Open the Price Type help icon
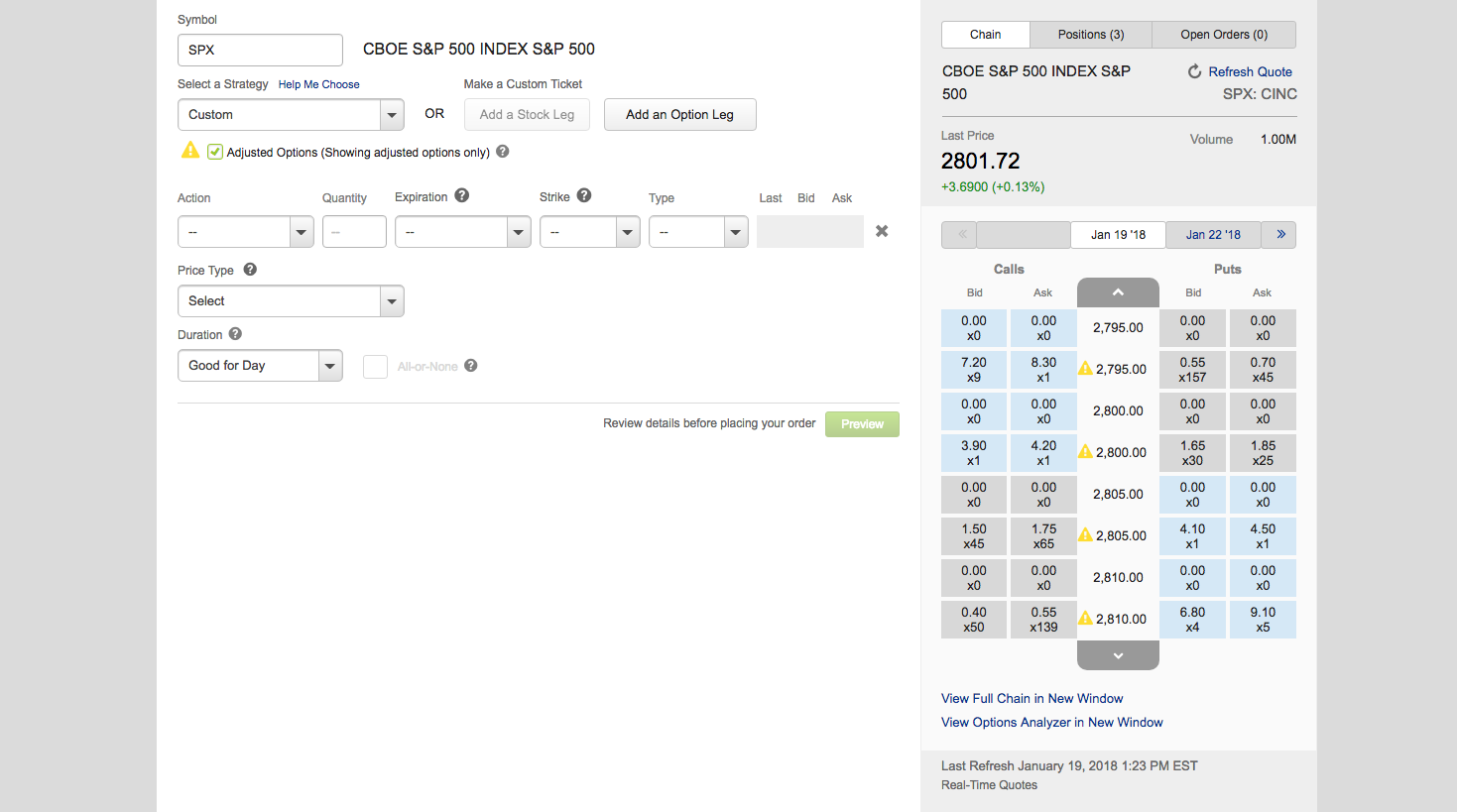Viewport: 1457px width, 812px height. coord(250,270)
